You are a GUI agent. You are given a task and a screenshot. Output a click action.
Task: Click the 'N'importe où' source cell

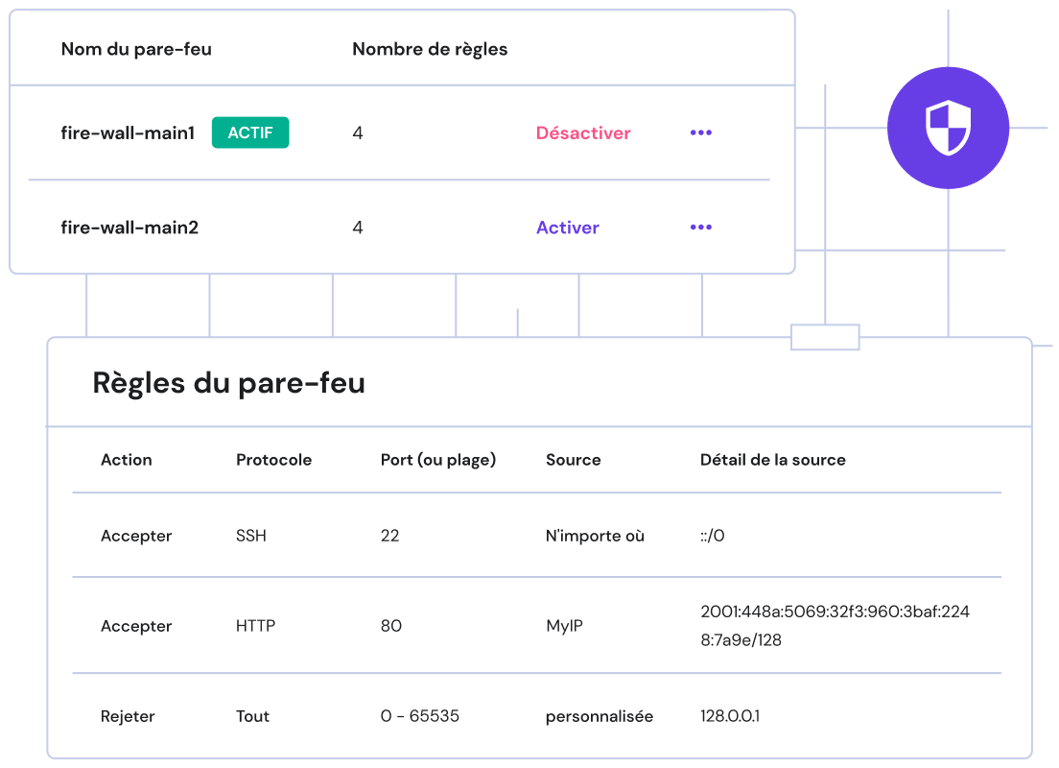pos(595,536)
